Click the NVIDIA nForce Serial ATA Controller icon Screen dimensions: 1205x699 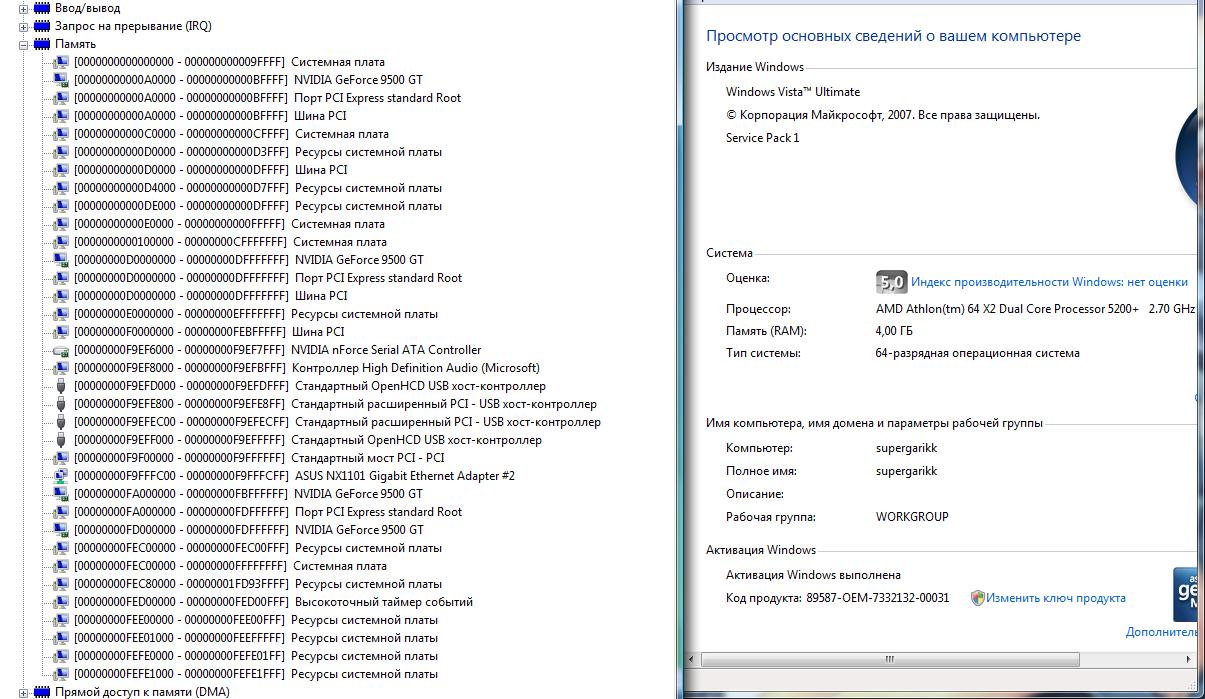[x=60, y=350]
